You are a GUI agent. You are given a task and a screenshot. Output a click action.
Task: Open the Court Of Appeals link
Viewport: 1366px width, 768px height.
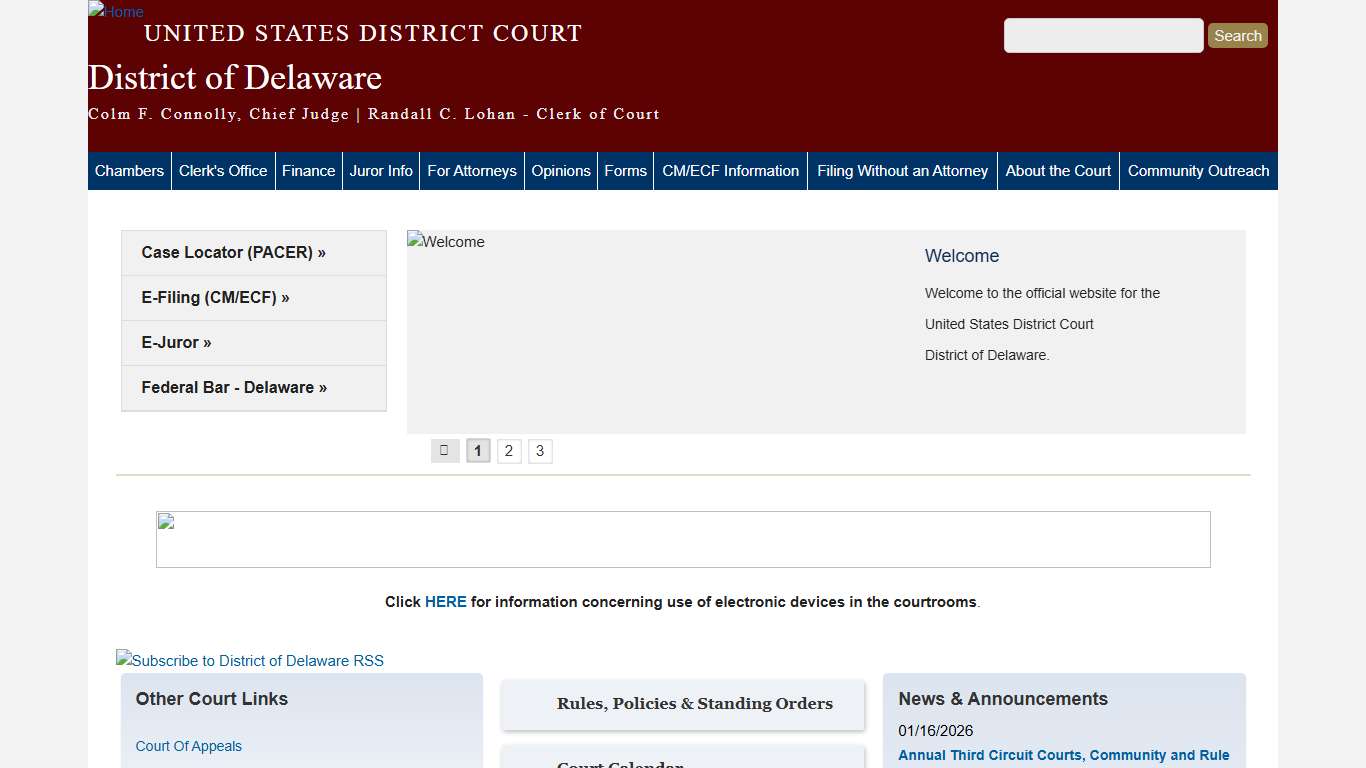click(188, 746)
